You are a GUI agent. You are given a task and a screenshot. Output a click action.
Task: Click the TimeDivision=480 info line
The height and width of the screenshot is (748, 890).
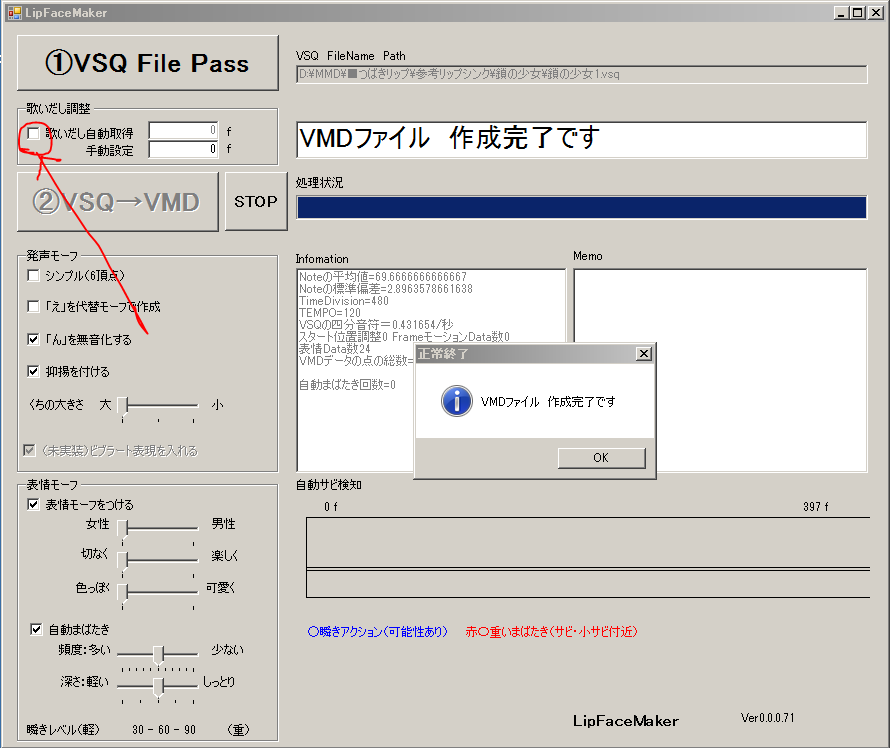point(344,301)
